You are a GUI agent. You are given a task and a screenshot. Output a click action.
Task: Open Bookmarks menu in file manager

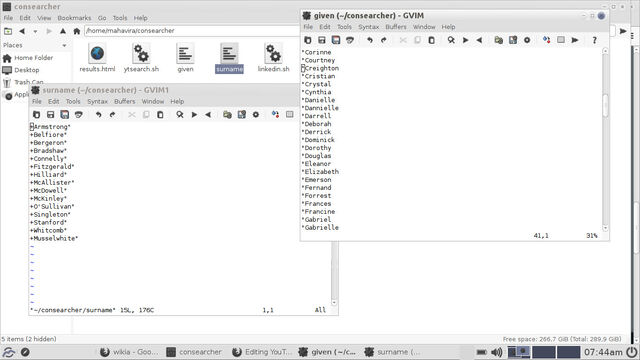[x=74, y=18]
